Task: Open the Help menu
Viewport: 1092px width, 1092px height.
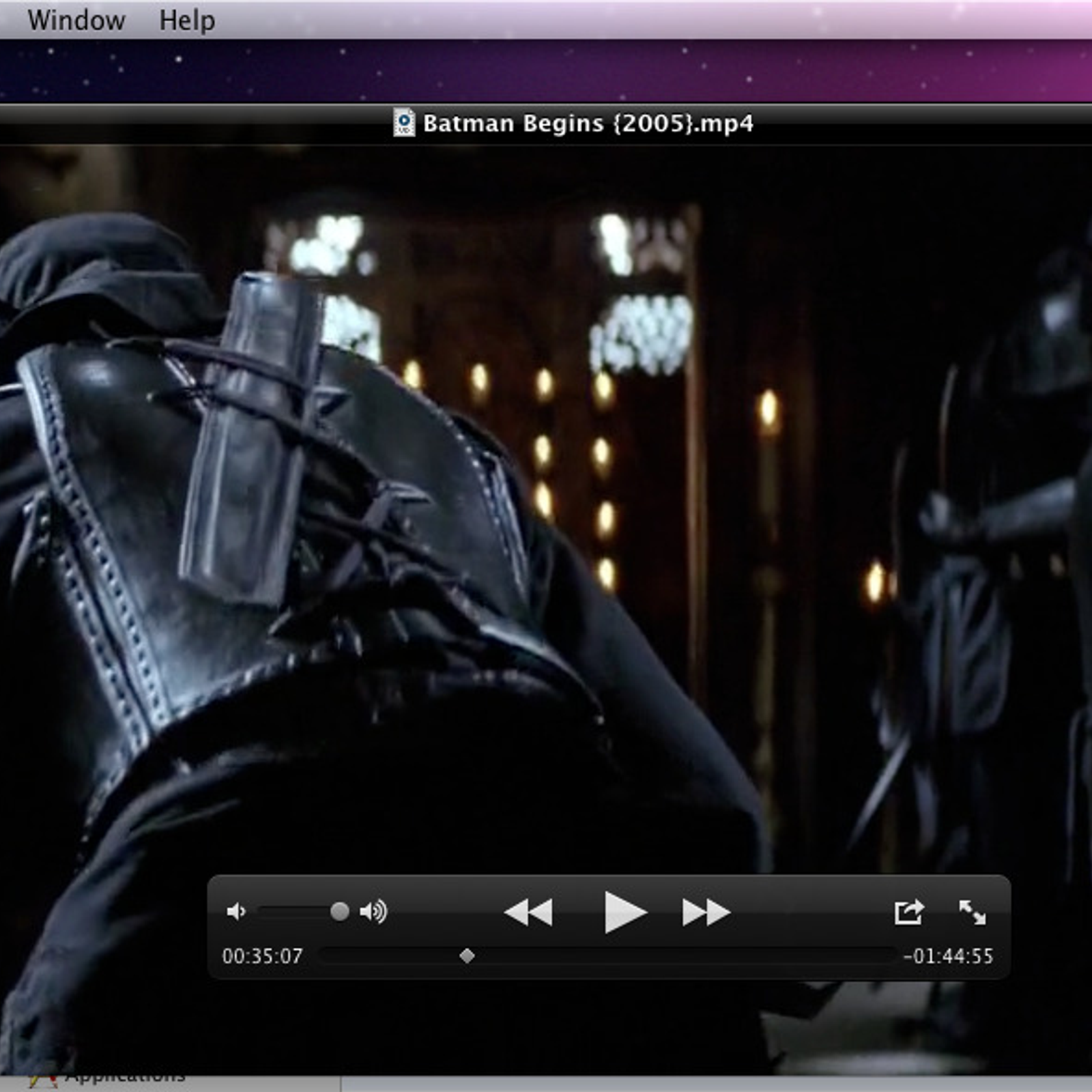Action: click(x=187, y=20)
